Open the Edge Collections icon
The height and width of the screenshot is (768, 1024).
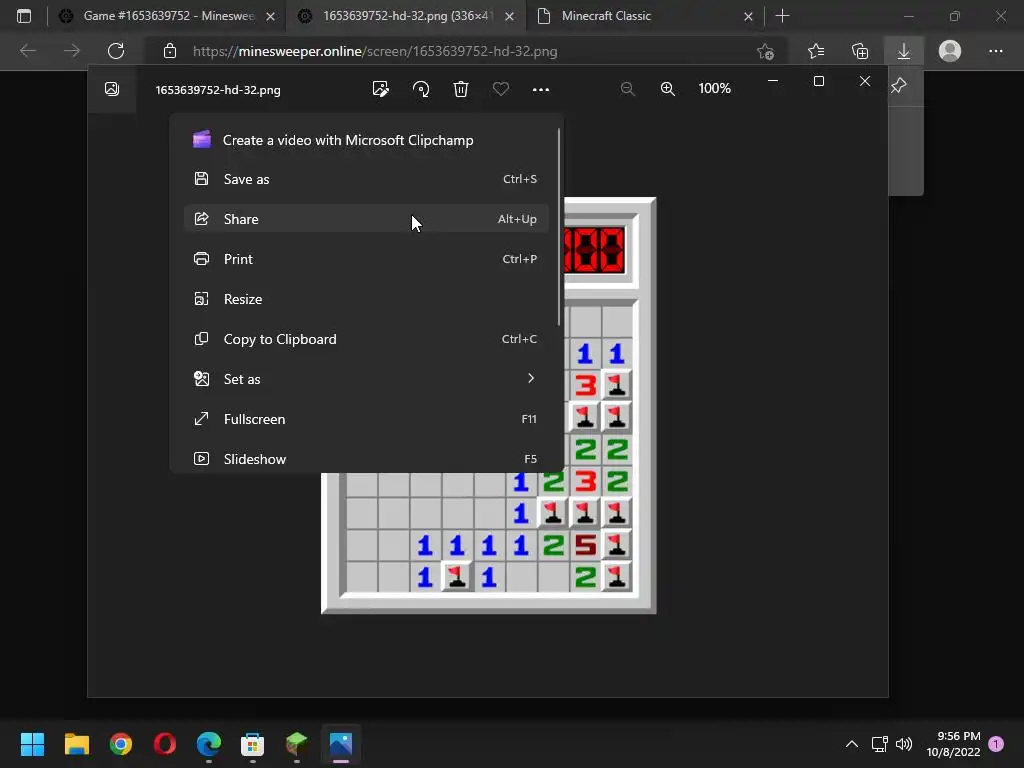860,51
